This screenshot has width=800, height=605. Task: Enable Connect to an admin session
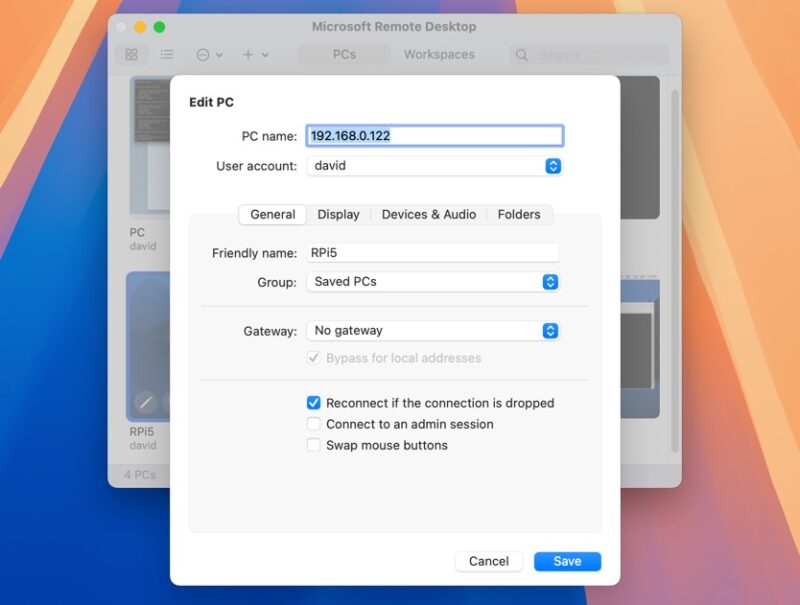point(316,424)
